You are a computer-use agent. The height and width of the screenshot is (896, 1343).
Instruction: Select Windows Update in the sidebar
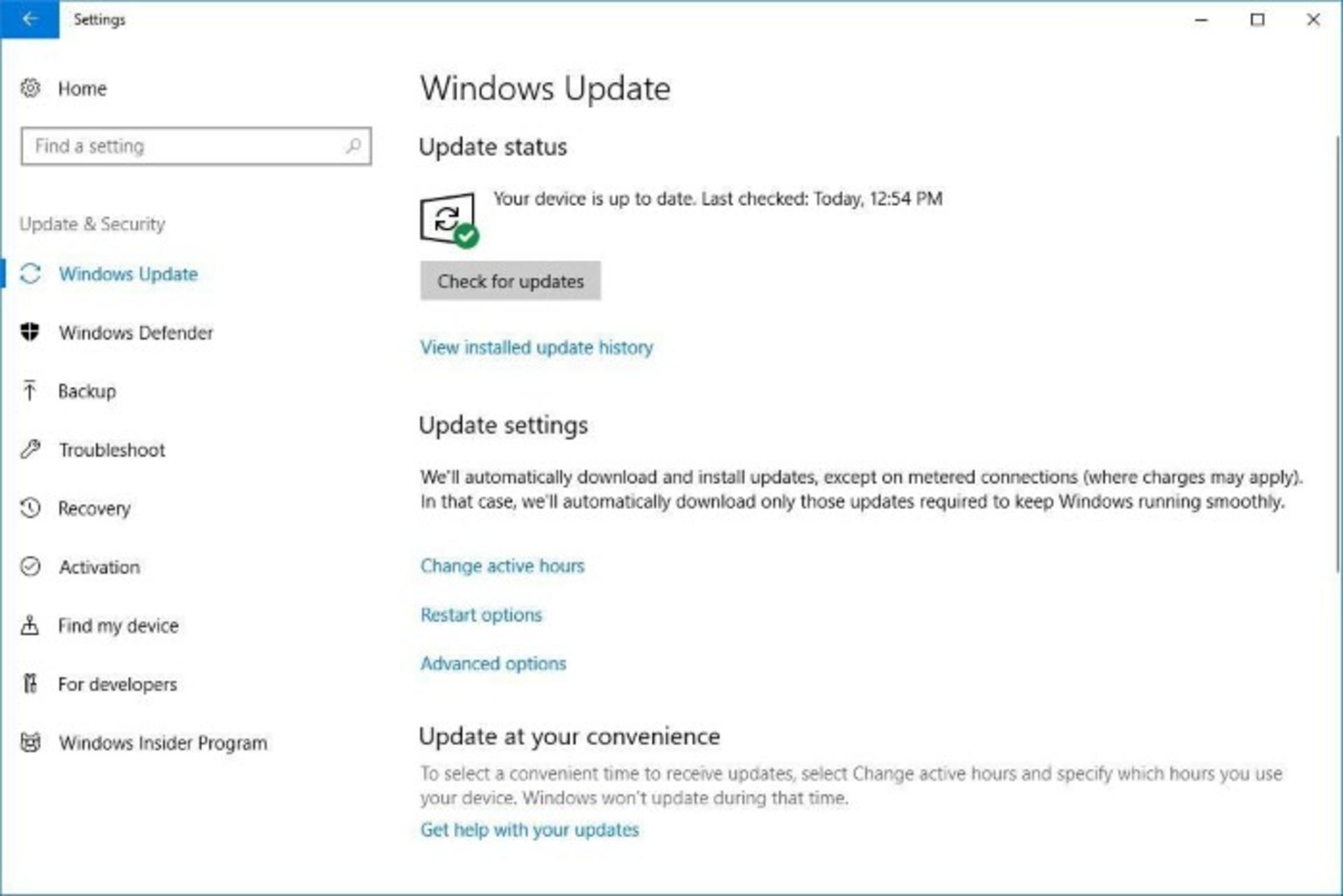[x=128, y=273]
